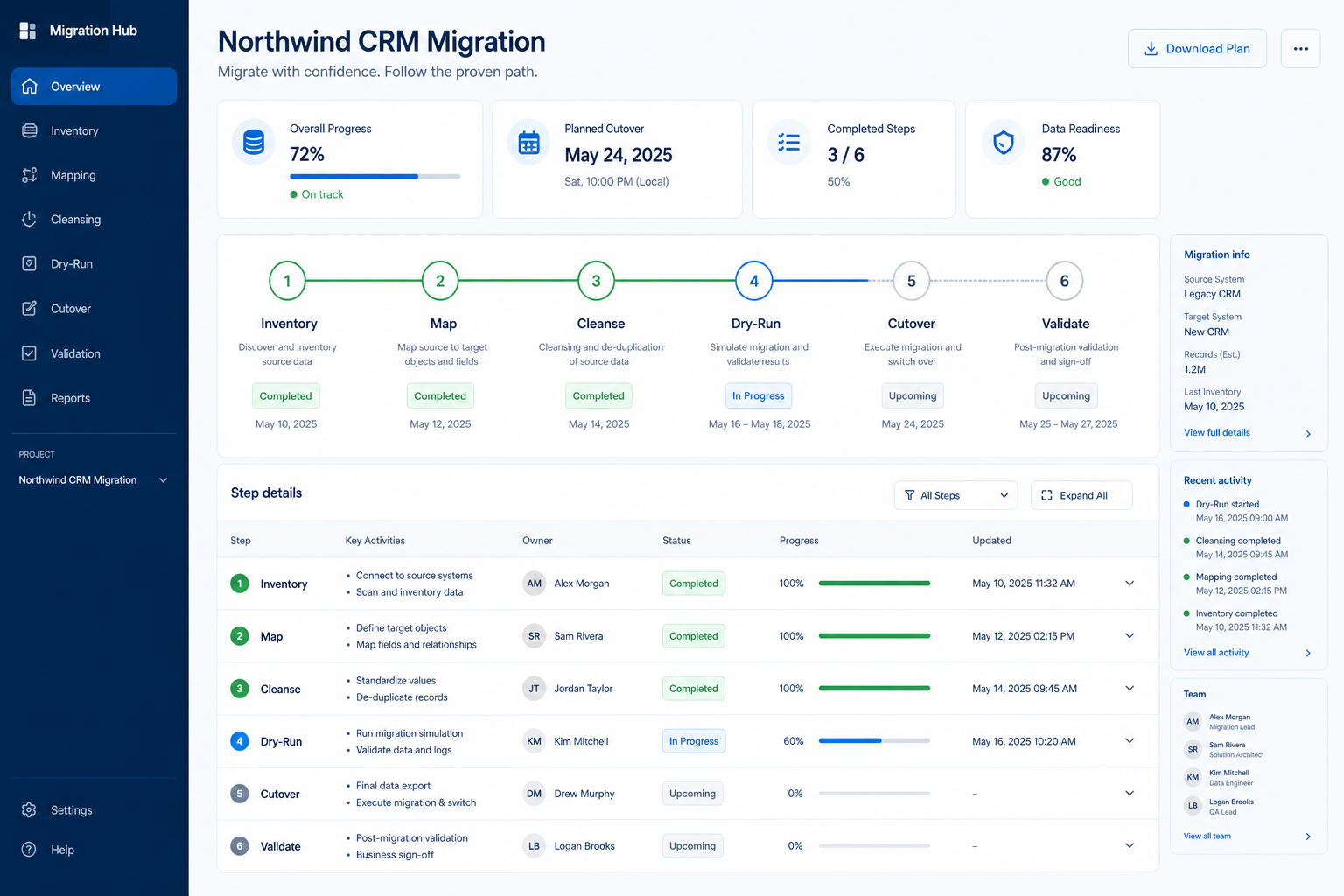Click the Upcoming status in Cutover row
The height and width of the screenshot is (896, 1344).
(x=692, y=794)
